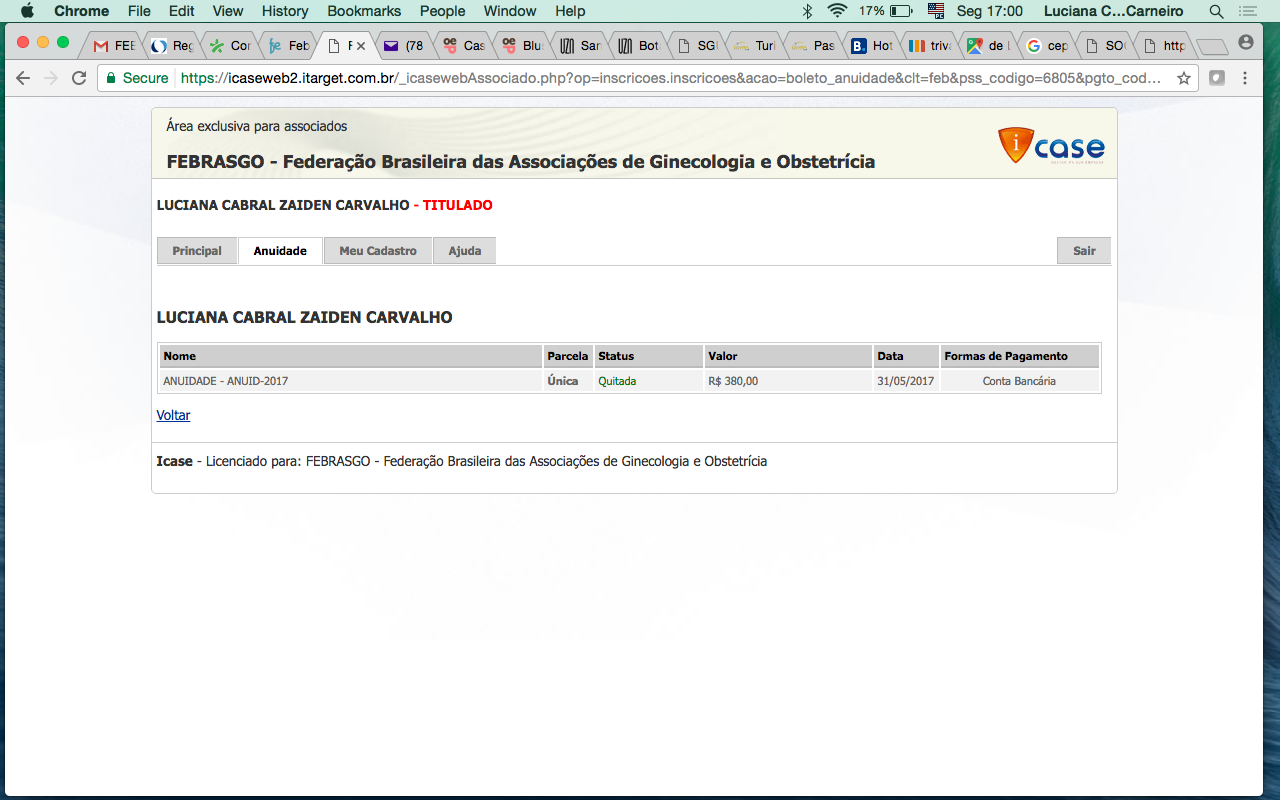1280x800 pixels.
Task: Bookmark this page with the star icon
Action: pos(1184,78)
